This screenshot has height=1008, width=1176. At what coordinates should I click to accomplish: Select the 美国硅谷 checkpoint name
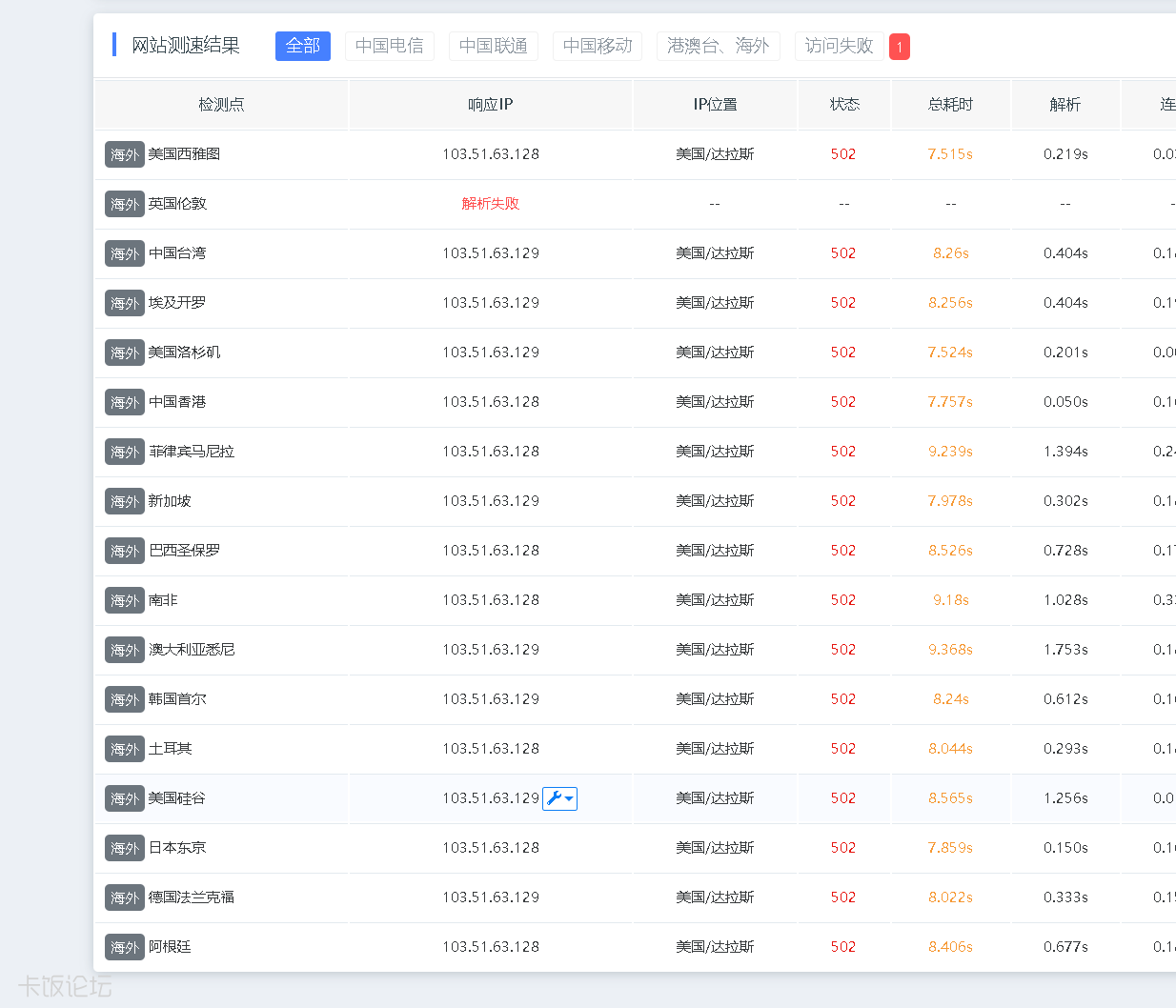click(x=177, y=798)
